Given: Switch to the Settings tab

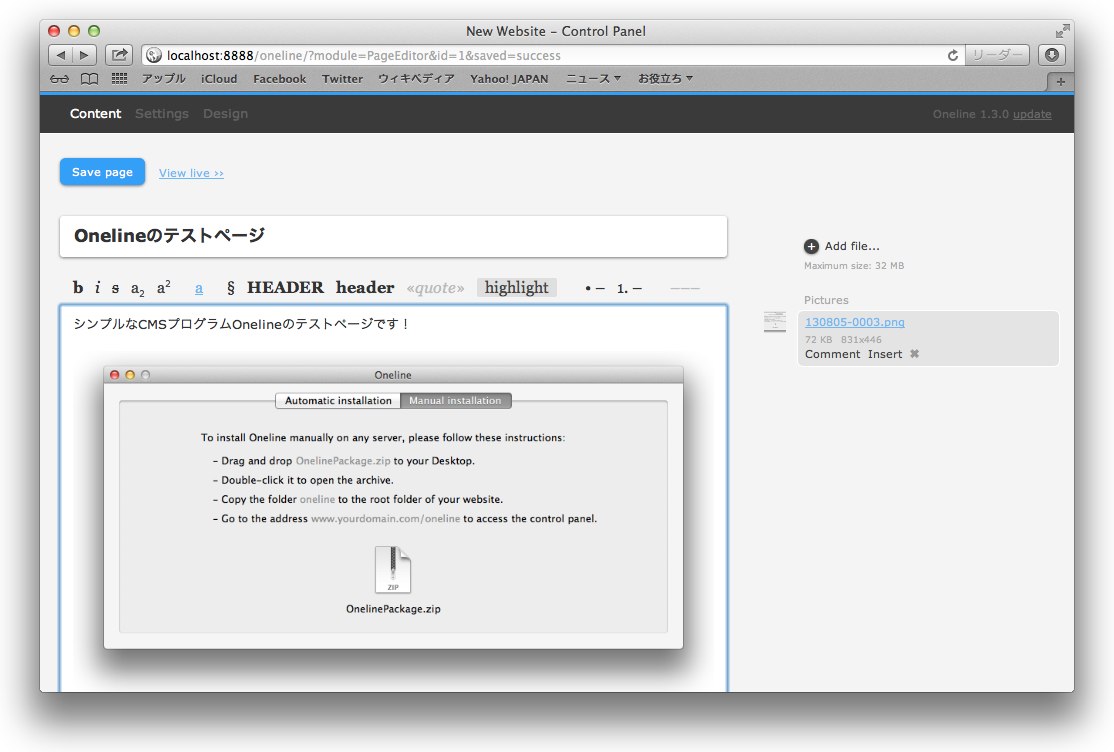Looking at the screenshot, I should point(162,114).
